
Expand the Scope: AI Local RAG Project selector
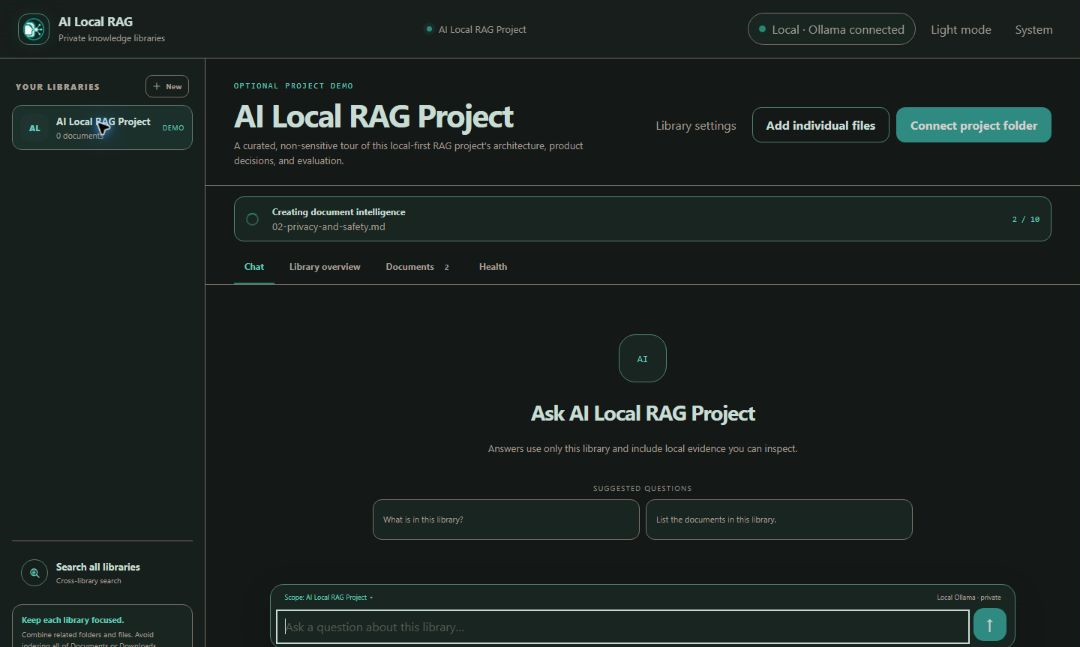329,597
